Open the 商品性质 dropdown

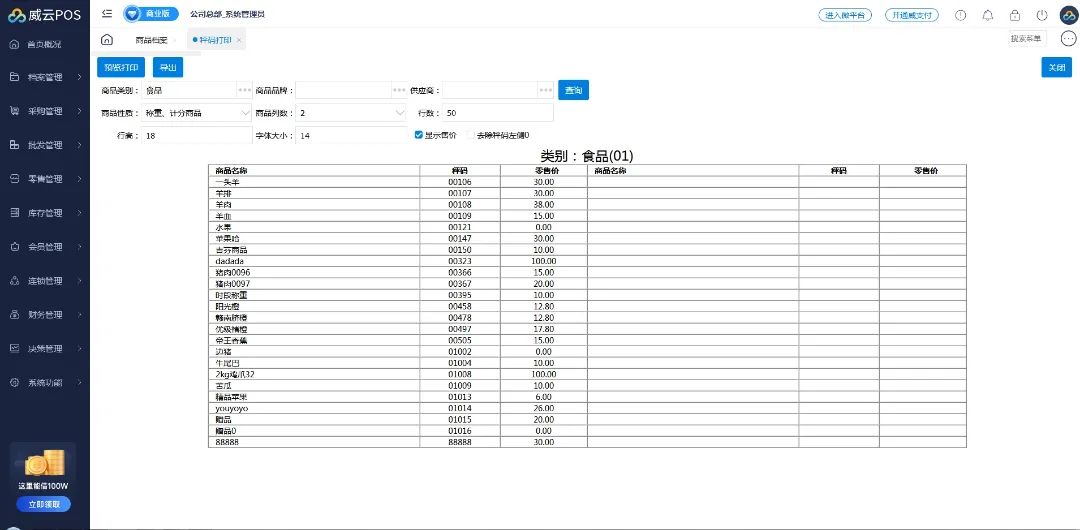197,113
